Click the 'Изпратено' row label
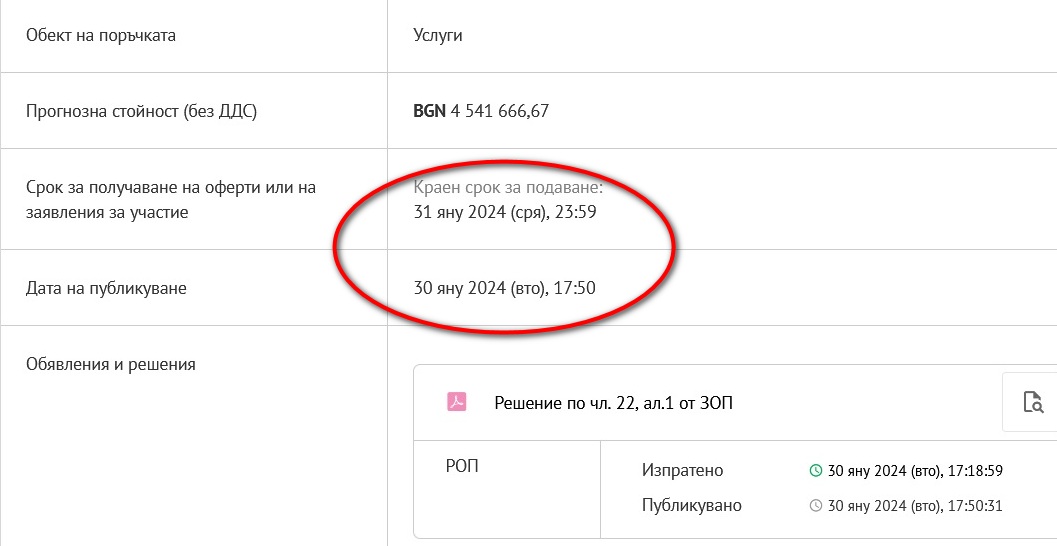The height and width of the screenshot is (546, 1057). [682, 471]
